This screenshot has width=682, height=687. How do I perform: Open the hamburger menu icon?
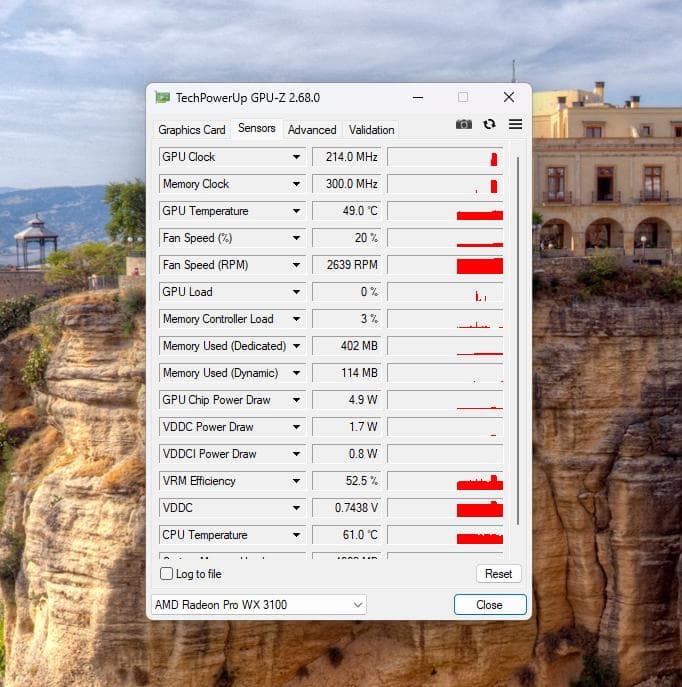click(x=515, y=124)
